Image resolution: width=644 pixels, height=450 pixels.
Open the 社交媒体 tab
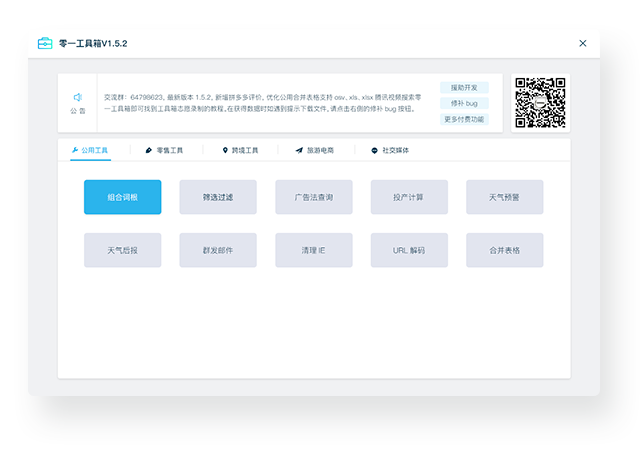[x=390, y=150]
